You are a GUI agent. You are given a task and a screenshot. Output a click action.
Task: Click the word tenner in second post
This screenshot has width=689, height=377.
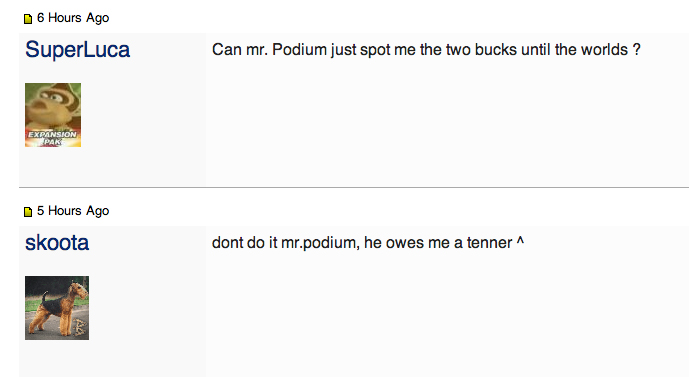490,243
